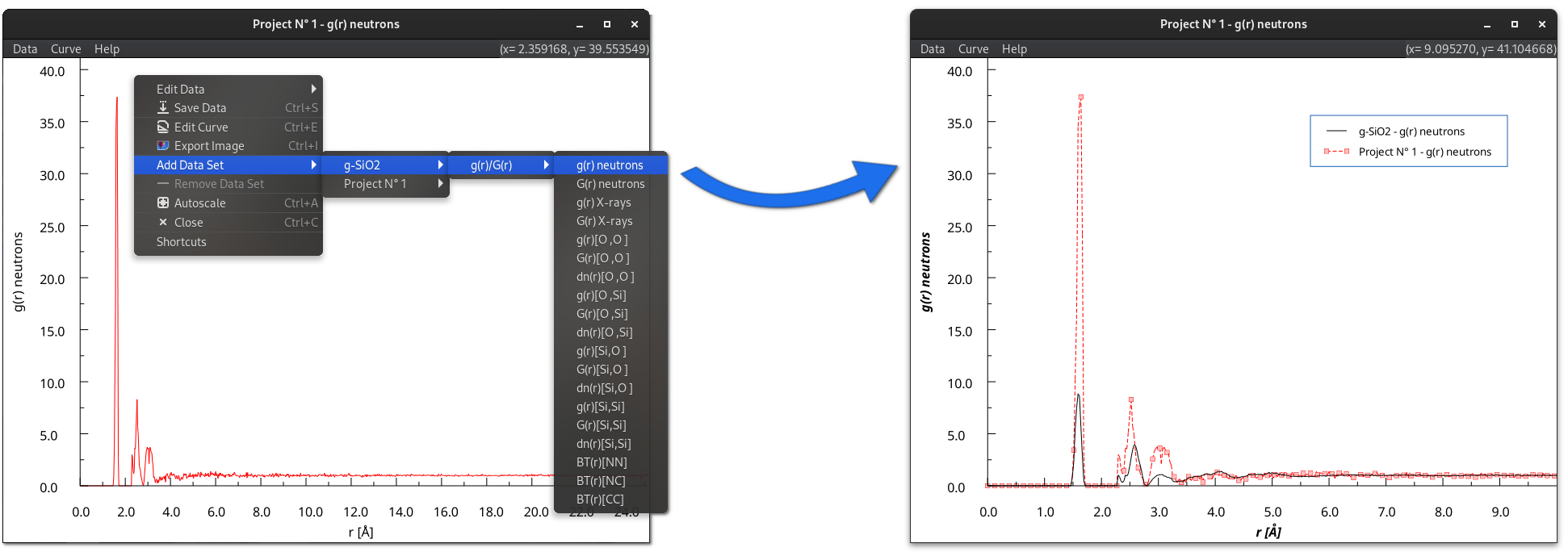Expand the Edit Data submenu arrow

pyautogui.click(x=313, y=89)
